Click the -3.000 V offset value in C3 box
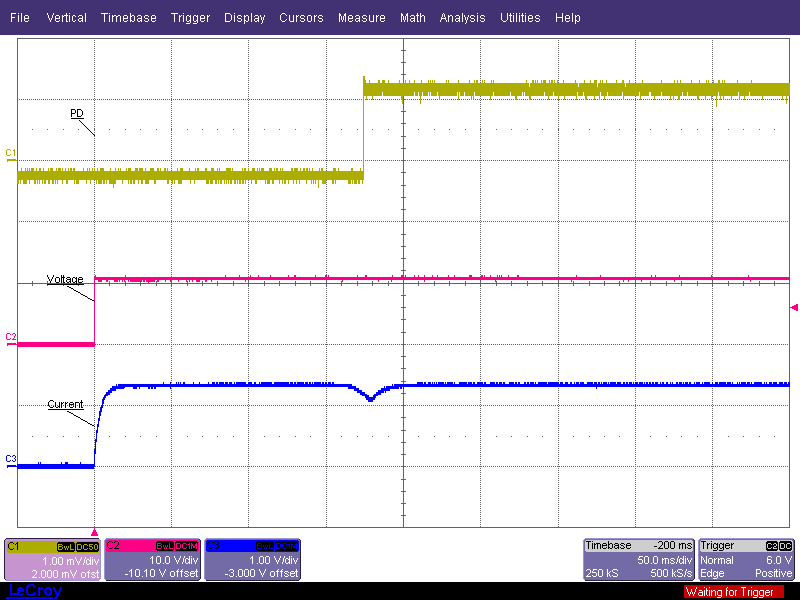Image resolution: width=800 pixels, height=600 pixels. point(261,573)
